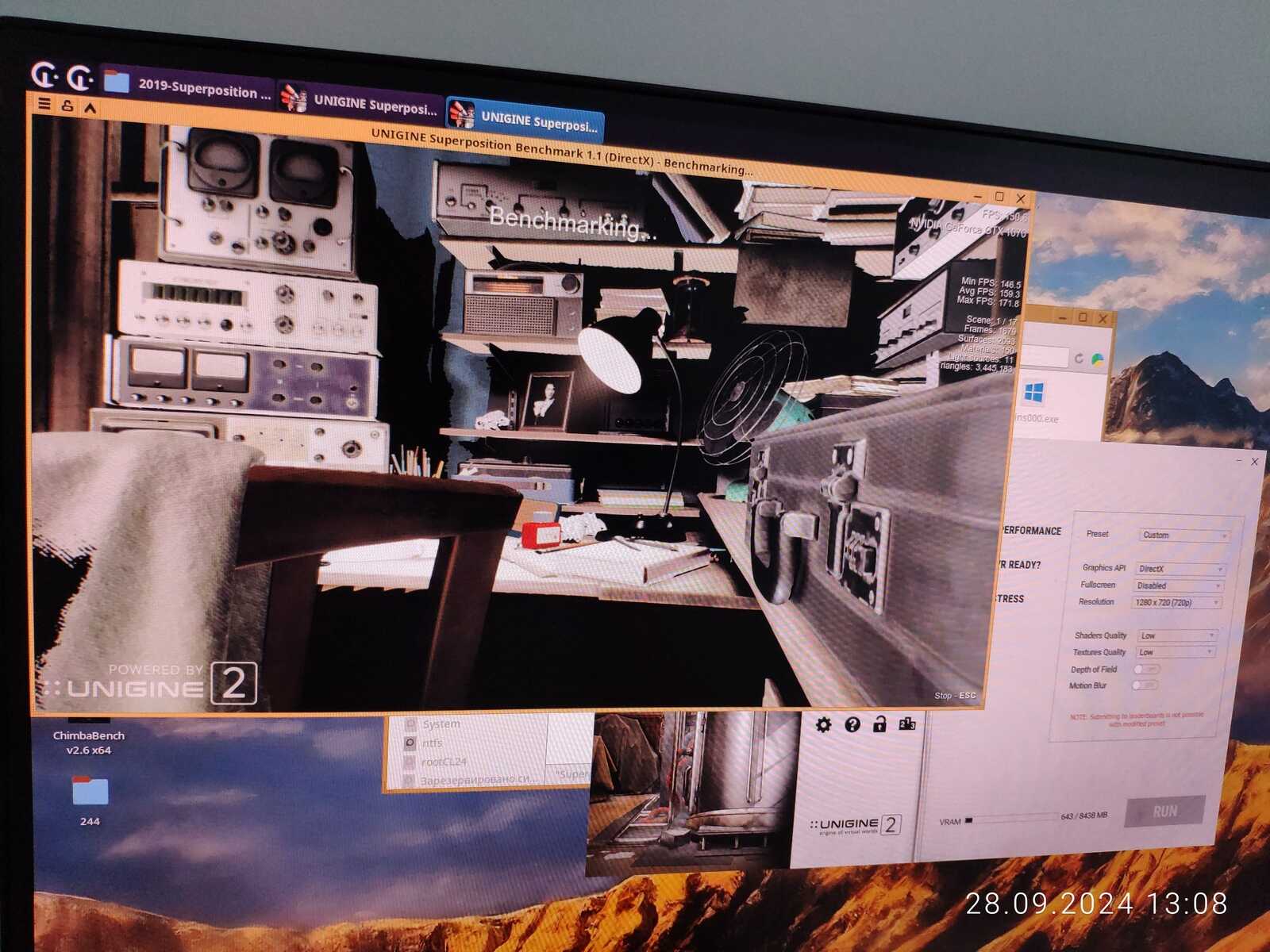Switch to the middle UNIGINE Superposi... taskbar tab
1270x952 pixels.
pyautogui.click(x=362, y=103)
